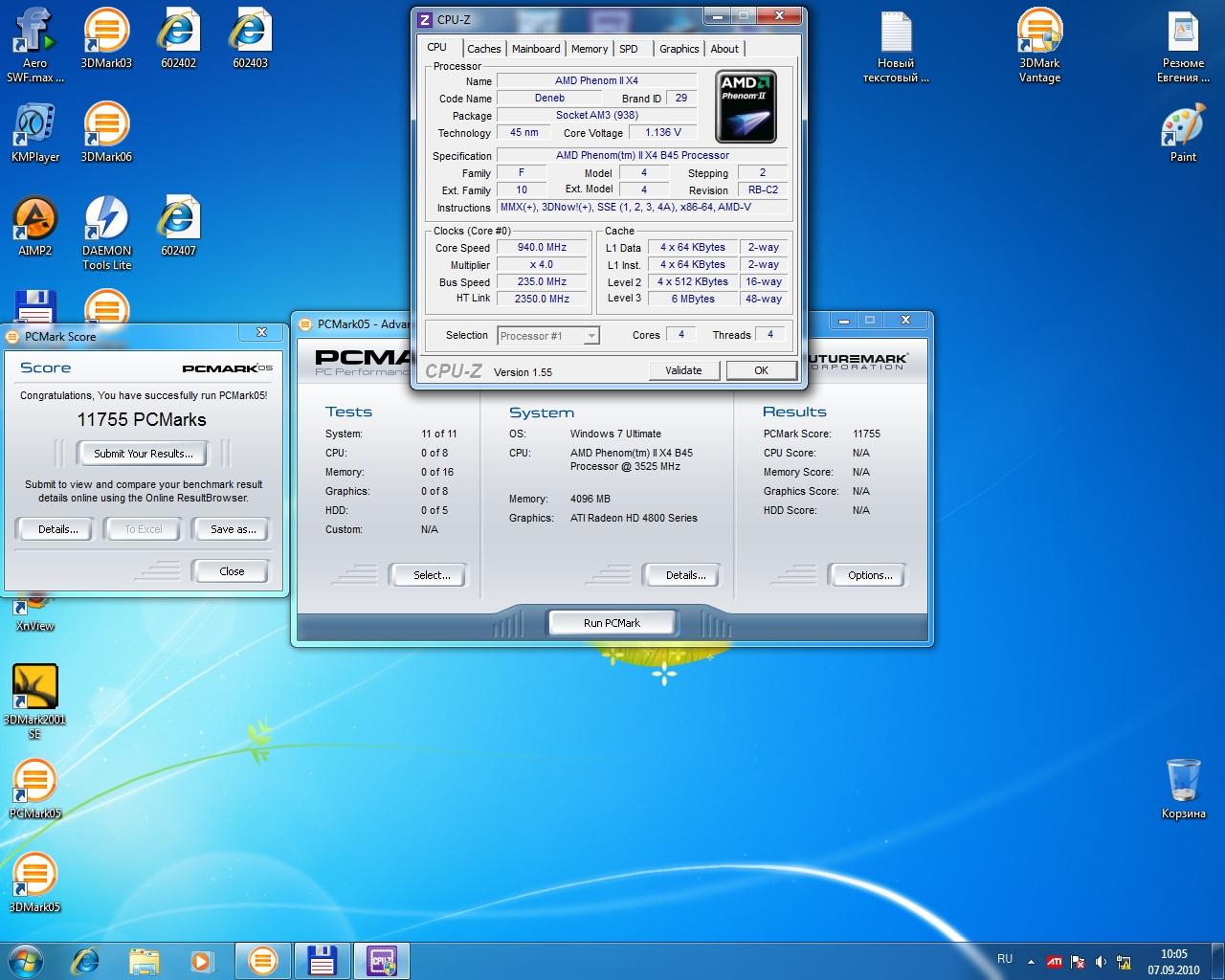Screen dimensions: 1225x980
Task: Click the AMD Phenom II logo in CPU-Z
Action: pos(745,106)
